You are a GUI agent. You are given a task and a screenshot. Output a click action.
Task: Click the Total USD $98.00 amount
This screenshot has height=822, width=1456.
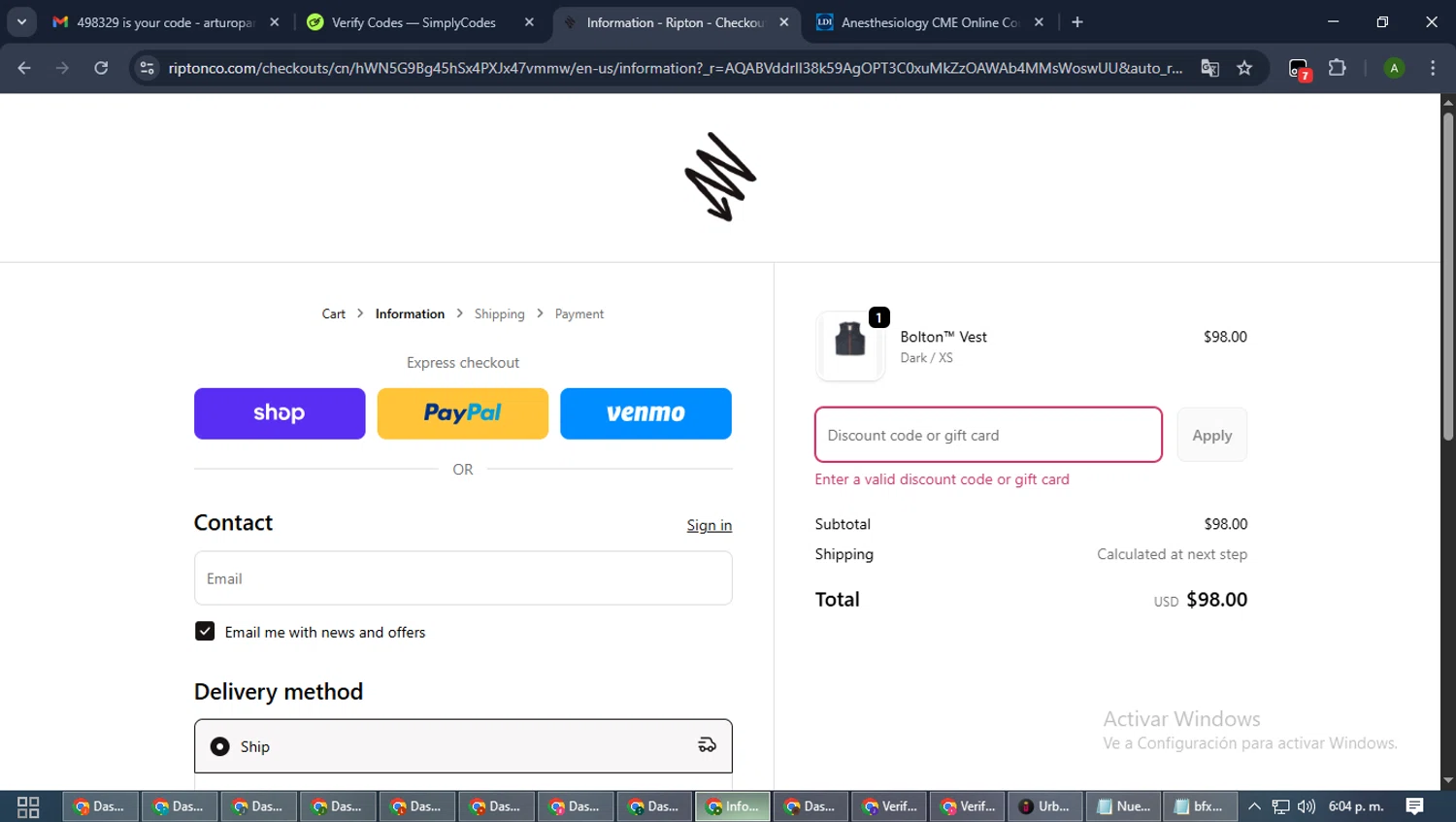coord(1201,600)
